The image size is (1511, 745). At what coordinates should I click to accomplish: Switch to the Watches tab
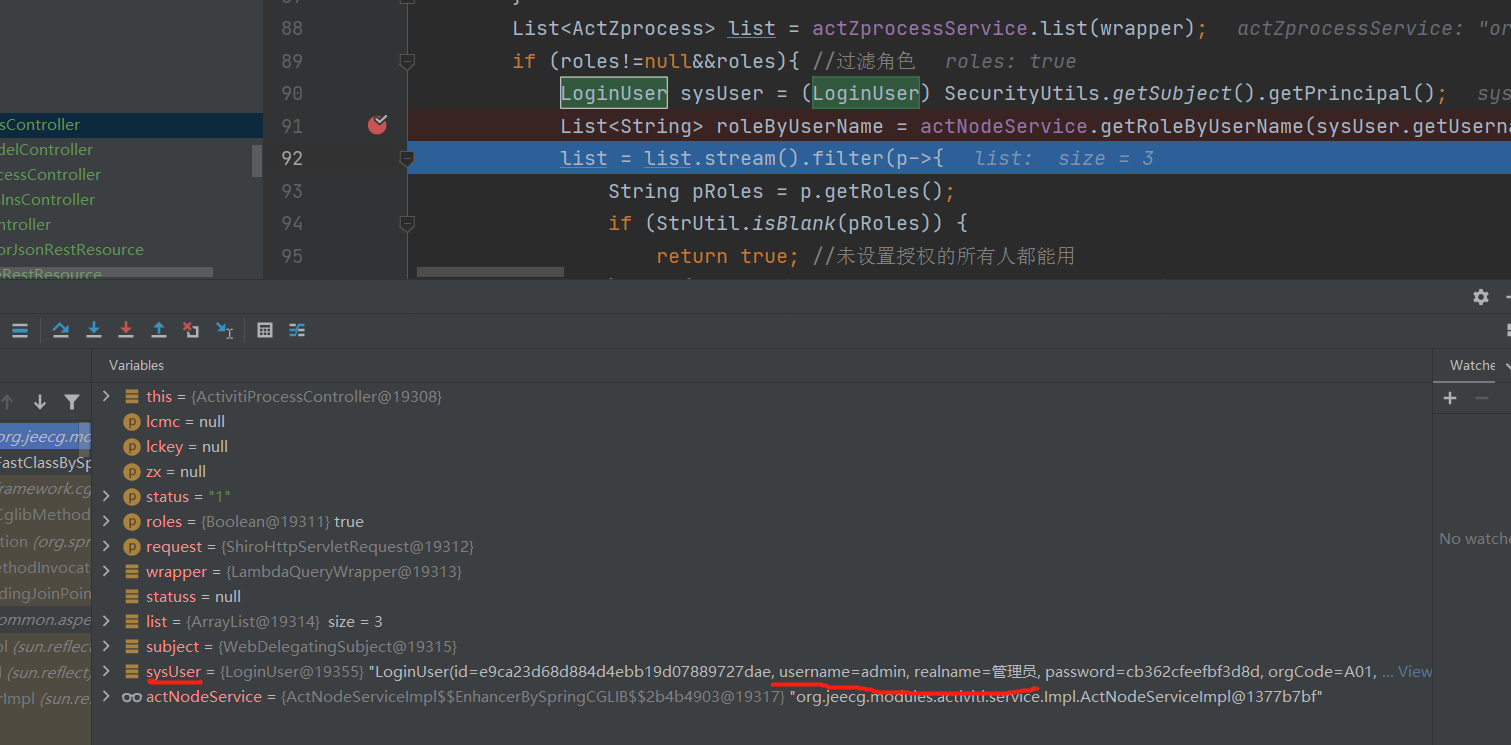pos(1470,365)
